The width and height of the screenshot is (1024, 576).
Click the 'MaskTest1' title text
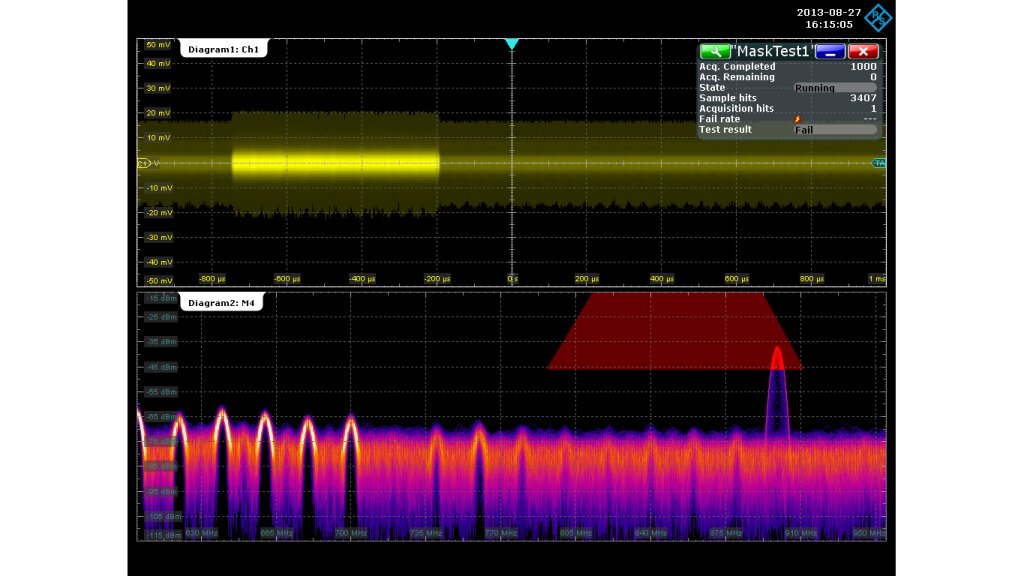[773, 52]
